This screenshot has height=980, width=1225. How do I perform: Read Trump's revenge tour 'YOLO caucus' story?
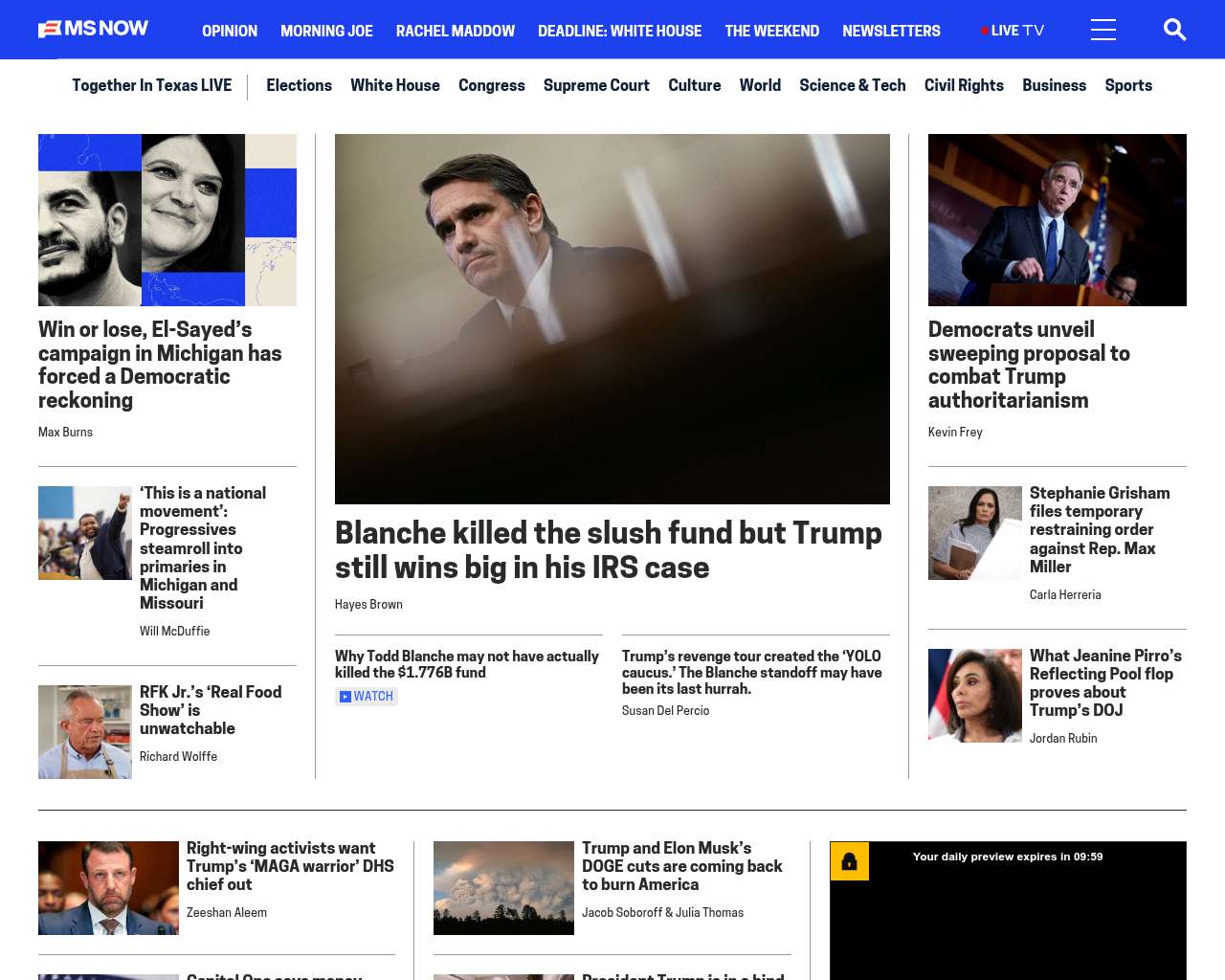[752, 672]
